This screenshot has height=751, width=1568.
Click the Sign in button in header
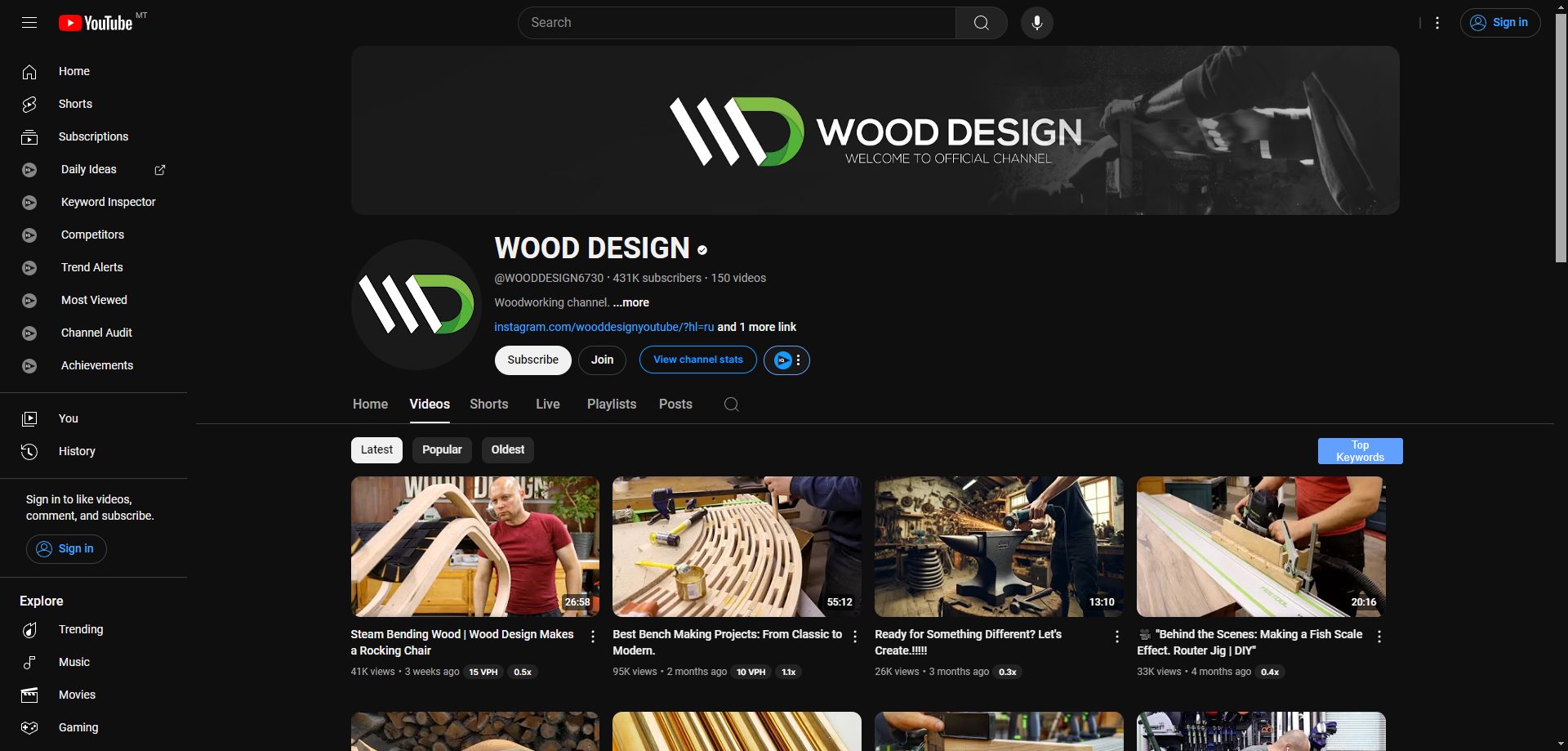(1500, 23)
